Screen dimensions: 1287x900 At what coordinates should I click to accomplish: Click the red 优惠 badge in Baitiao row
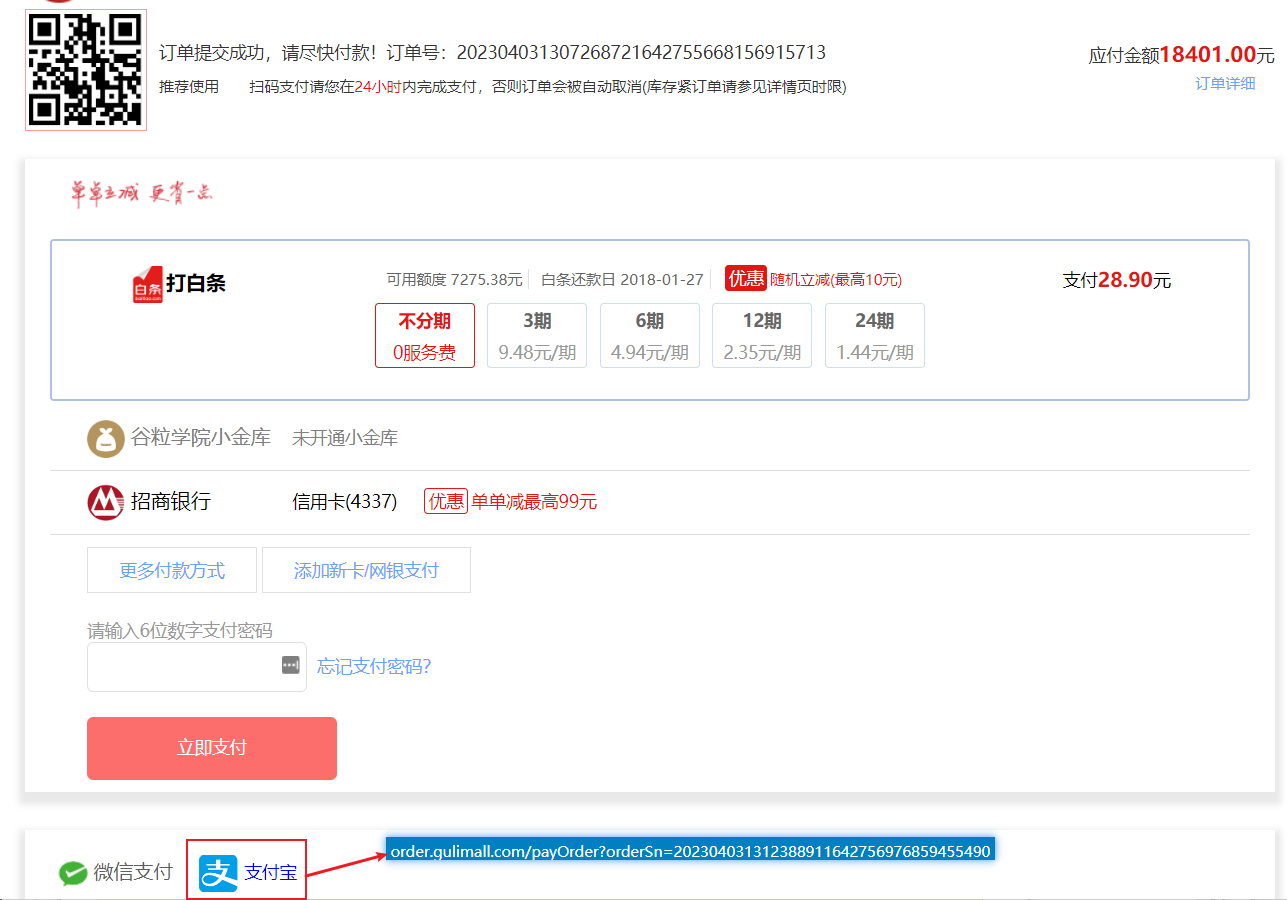(x=745, y=279)
